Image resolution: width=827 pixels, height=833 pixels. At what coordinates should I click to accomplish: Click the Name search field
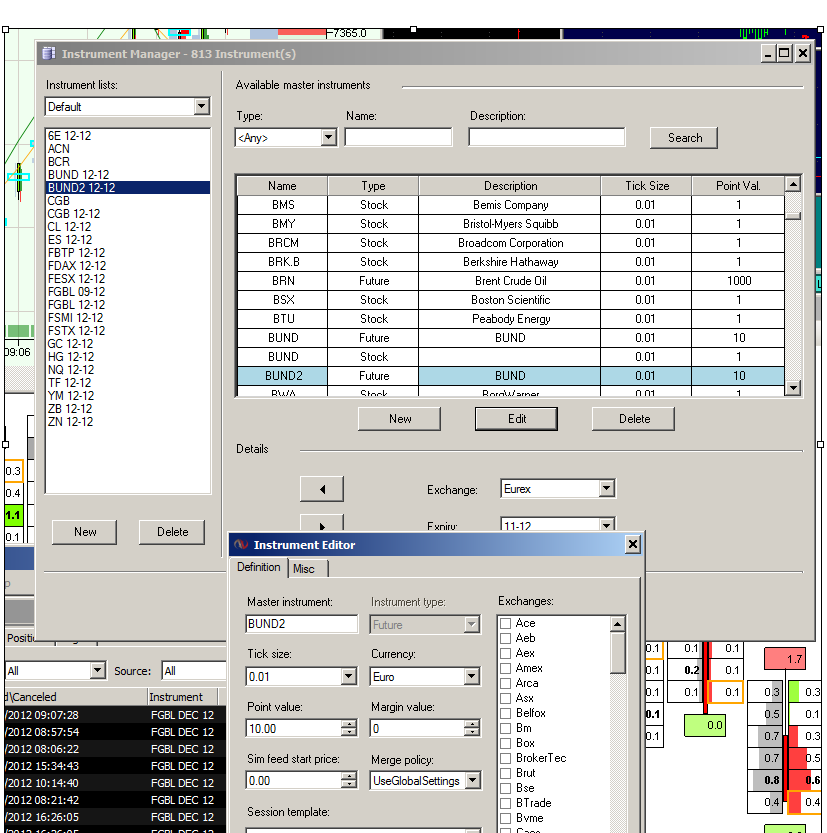point(398,137)
